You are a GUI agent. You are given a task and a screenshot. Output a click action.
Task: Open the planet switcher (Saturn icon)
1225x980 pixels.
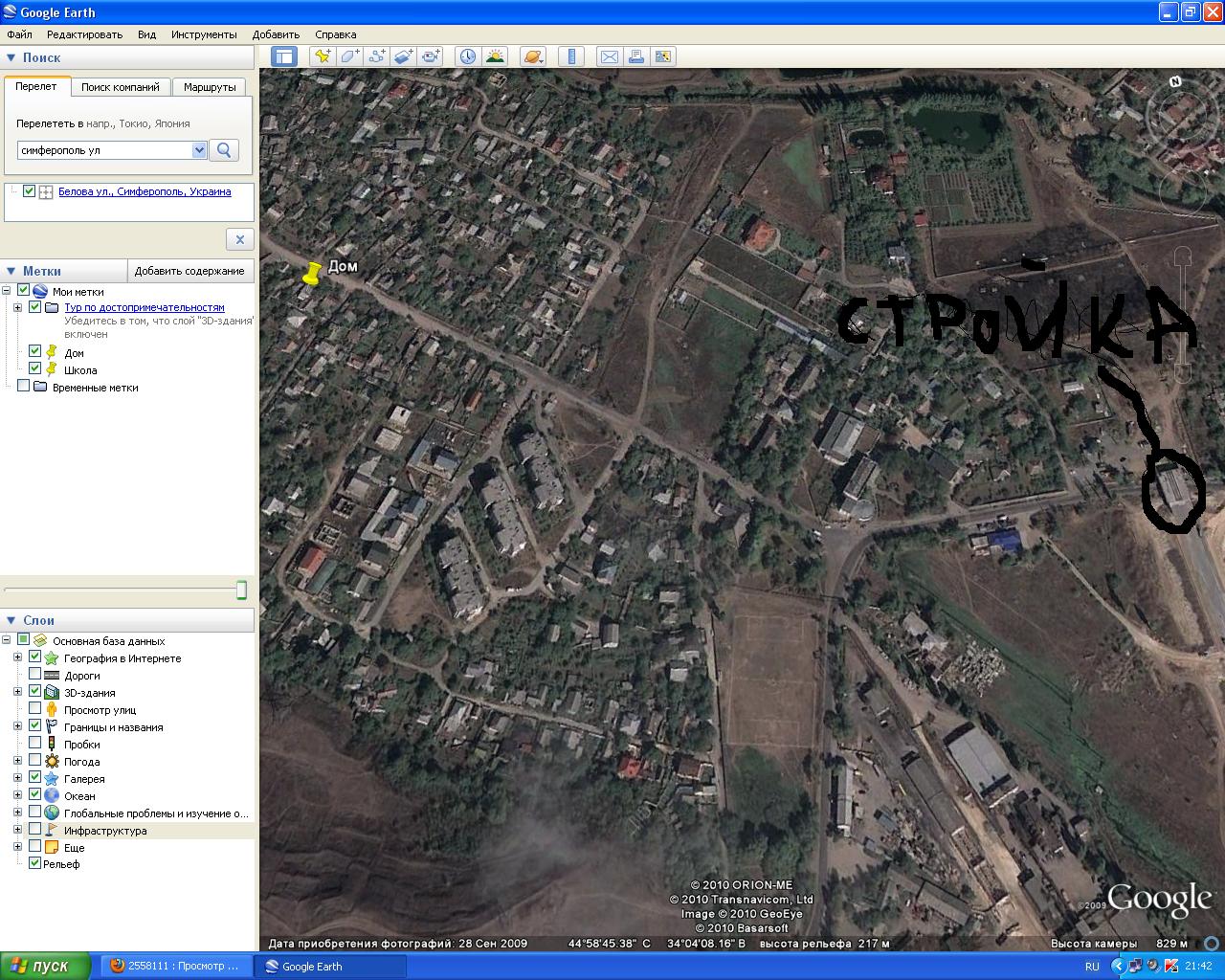532,56
